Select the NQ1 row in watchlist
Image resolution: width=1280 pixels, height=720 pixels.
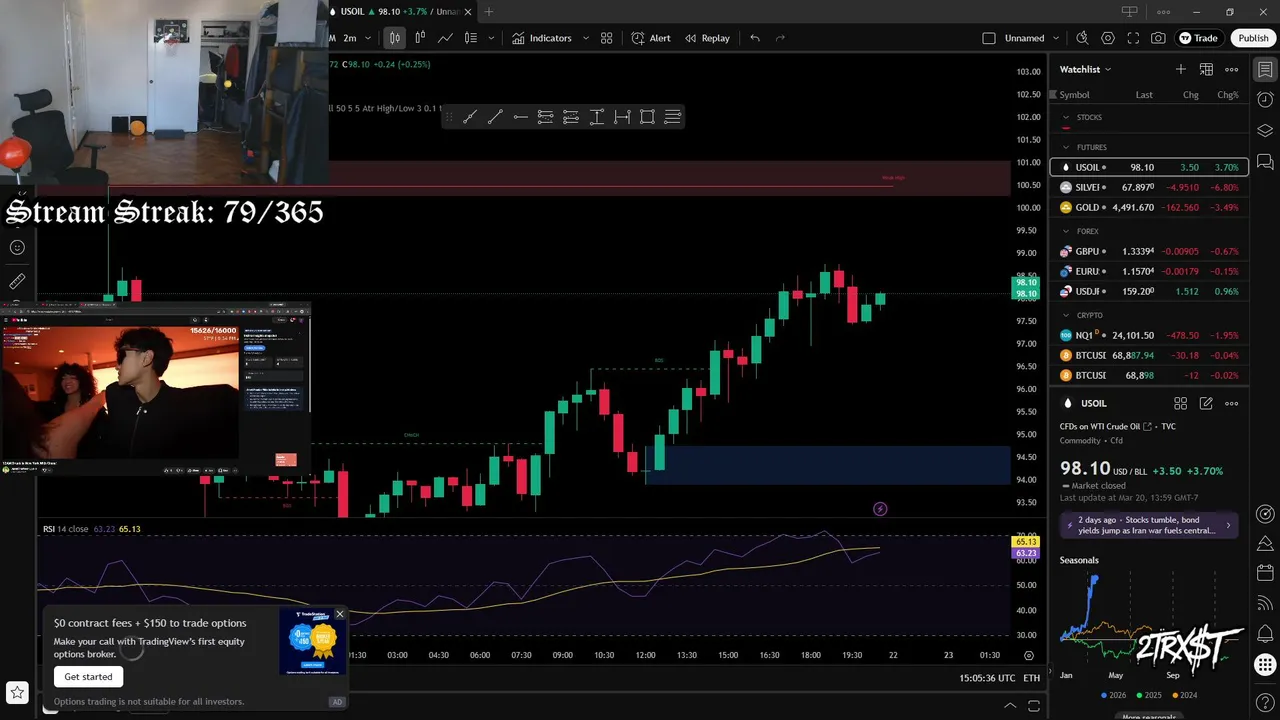1149,335
